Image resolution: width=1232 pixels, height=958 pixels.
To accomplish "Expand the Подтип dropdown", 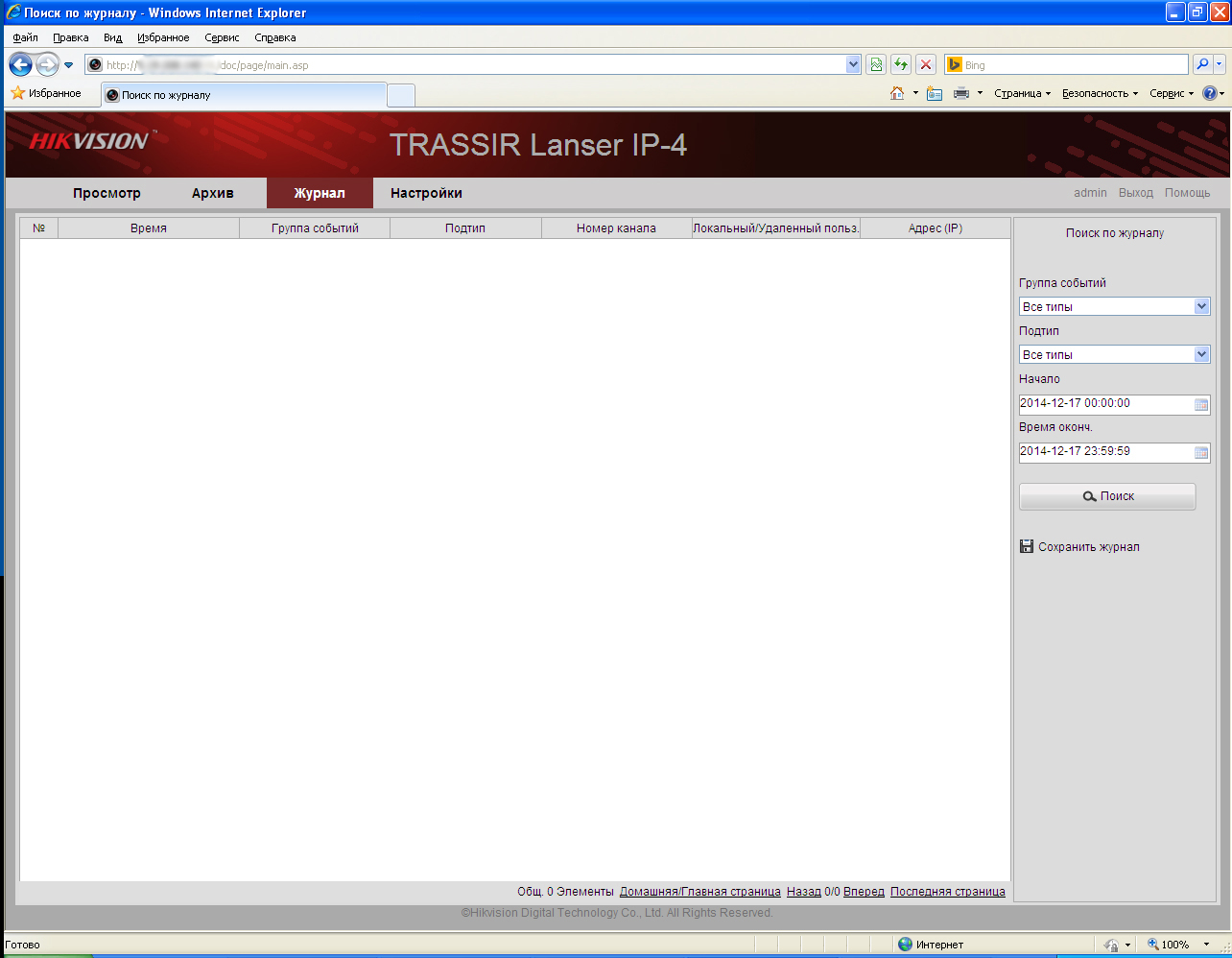I will point(1114,354).
